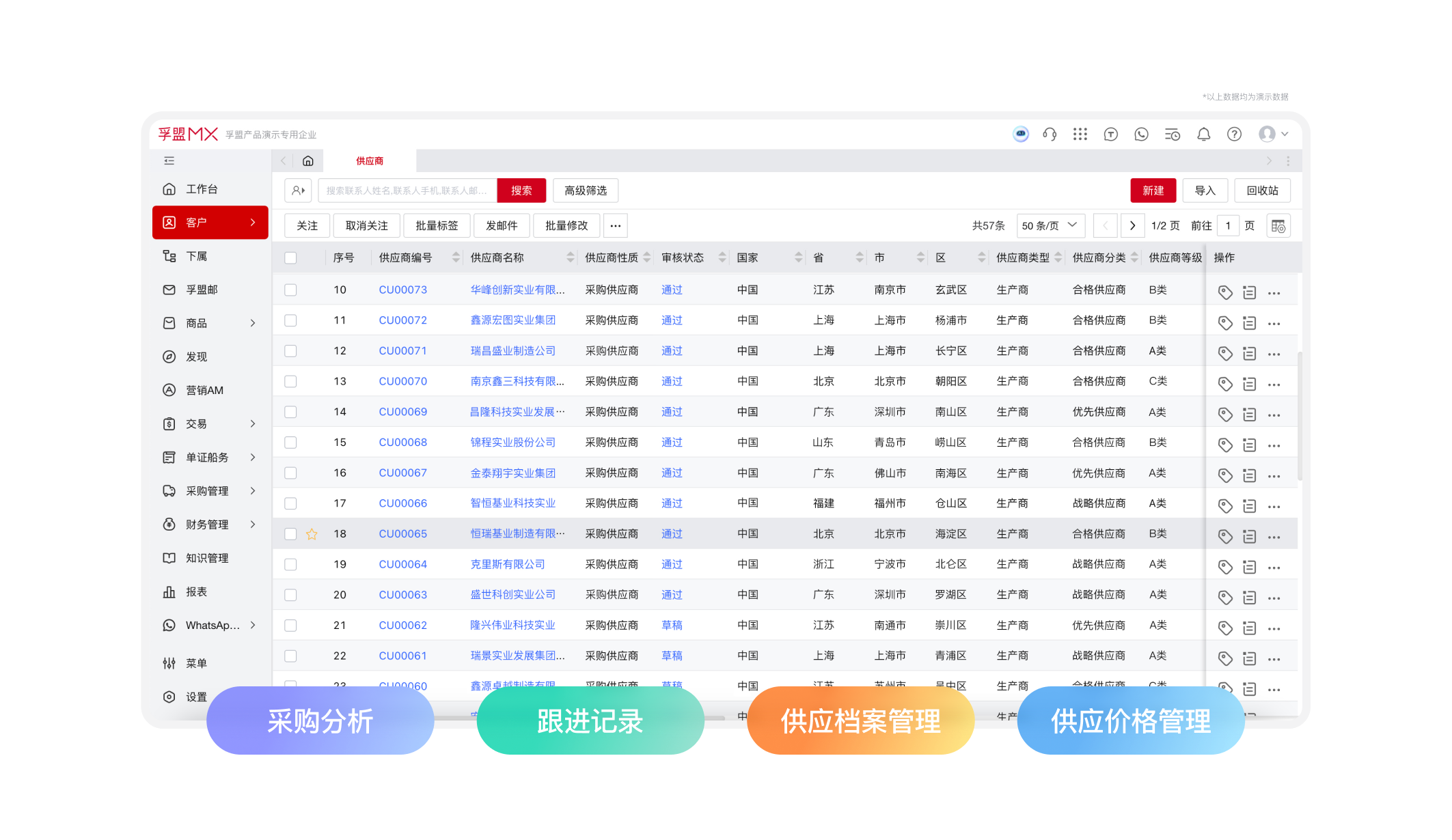Collapse the left sidebar with the top-left icon

click(x=169, y=160)
